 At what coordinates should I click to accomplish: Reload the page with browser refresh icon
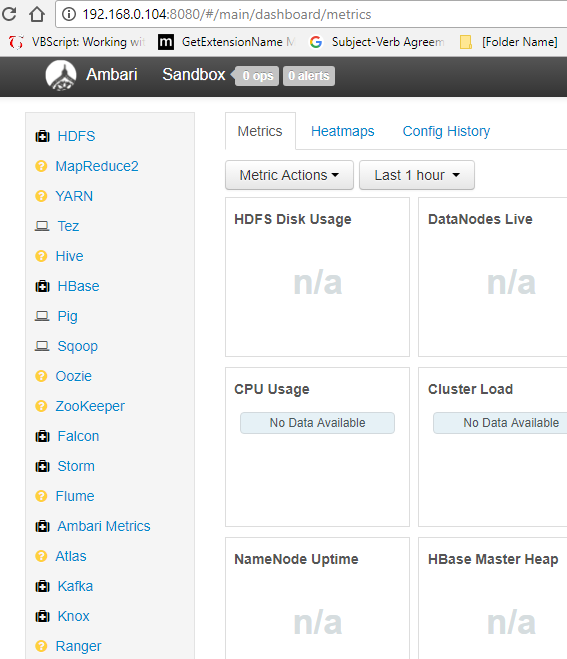(9, 14)
